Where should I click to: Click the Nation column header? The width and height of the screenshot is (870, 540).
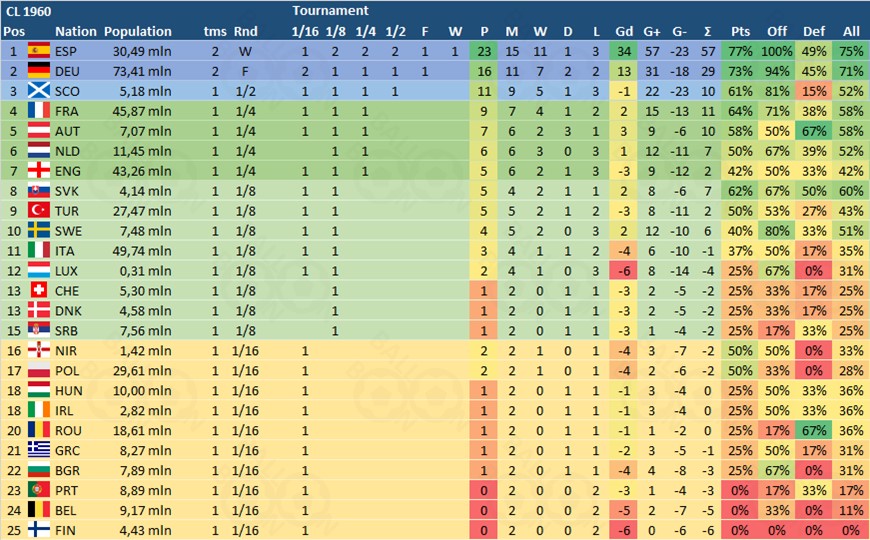pyautogui.click(x=75, y=32)
